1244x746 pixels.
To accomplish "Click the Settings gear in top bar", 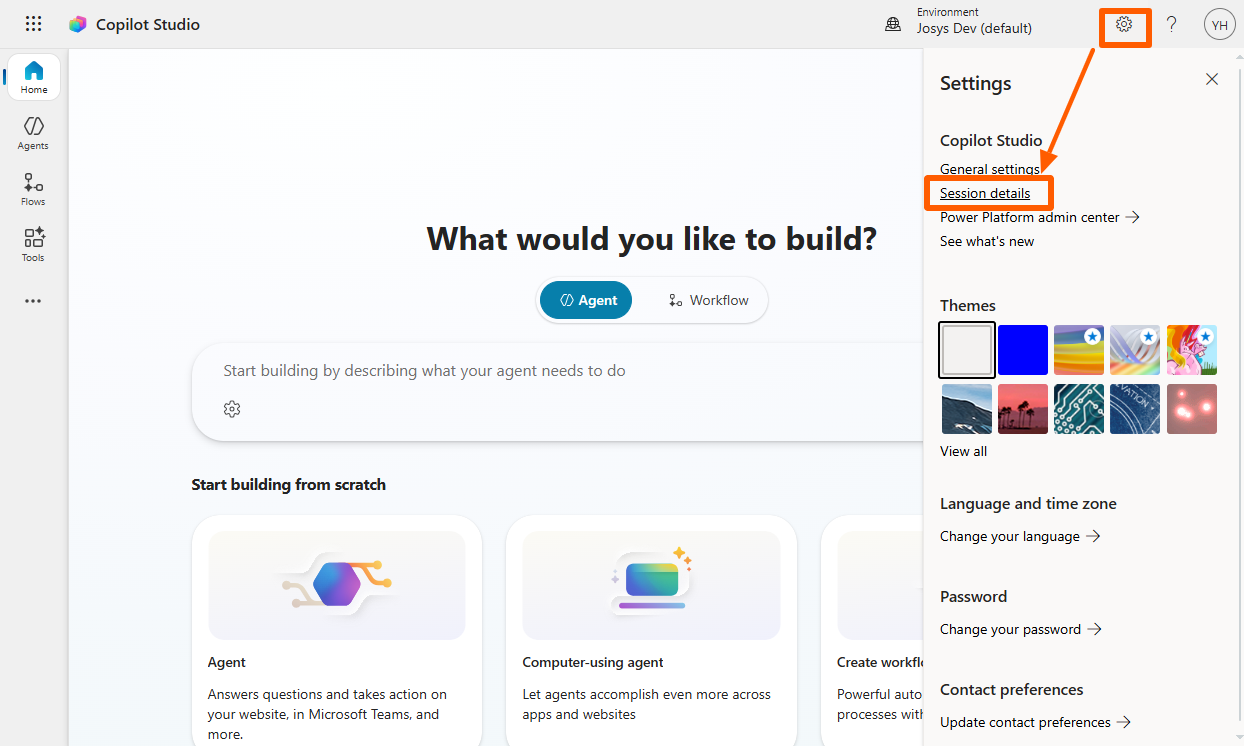I will click(x=1124, y=24).
